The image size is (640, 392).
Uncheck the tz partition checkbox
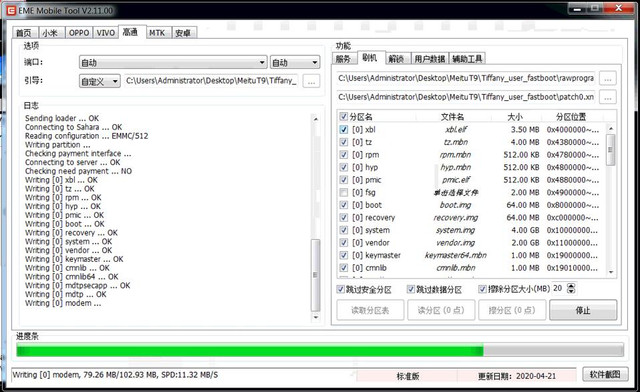pos(344,142)
